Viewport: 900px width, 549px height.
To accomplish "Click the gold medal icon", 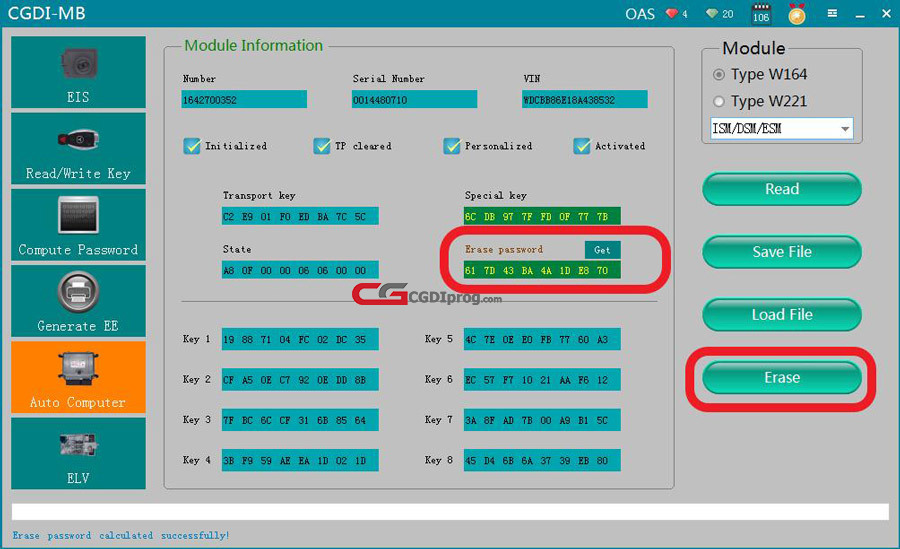I will tap(797, 14).
